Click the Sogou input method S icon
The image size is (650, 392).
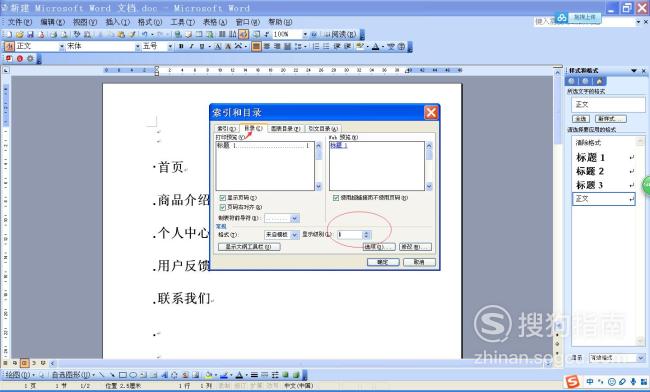572,382
